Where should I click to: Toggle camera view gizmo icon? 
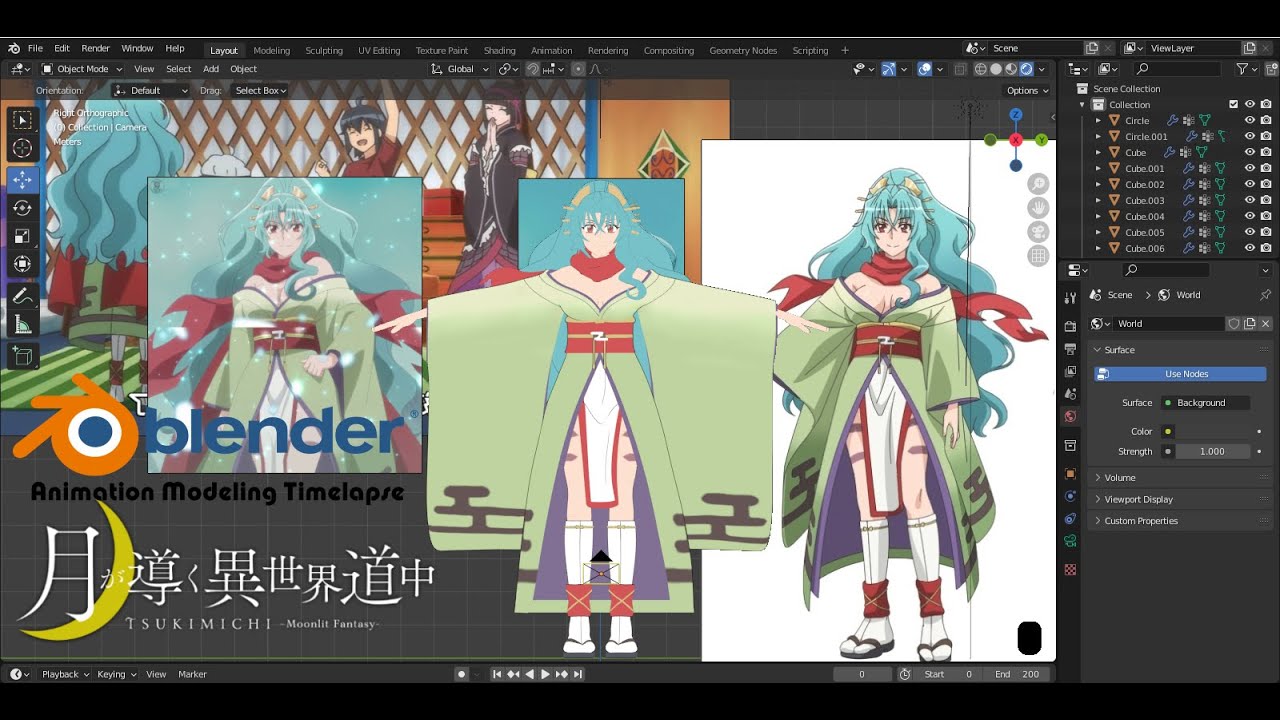click(1039, 232)
